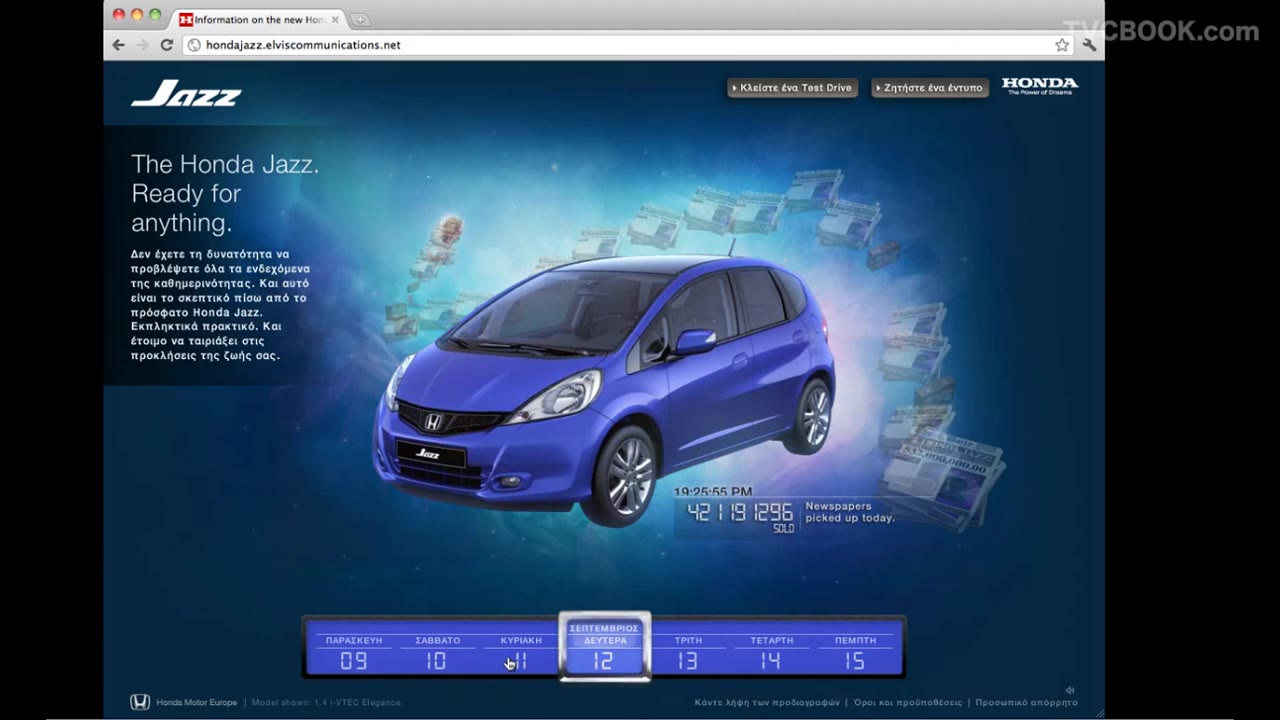Bookmark this page with the star icon
Viewport: 1280px width, 720px height.
(x=1062, y=45)
